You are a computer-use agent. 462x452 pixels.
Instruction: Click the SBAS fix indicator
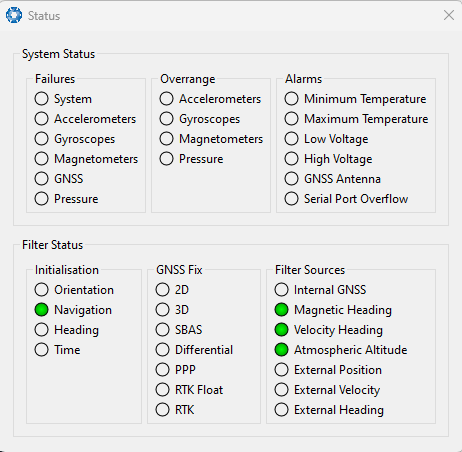tap(162, 330)
